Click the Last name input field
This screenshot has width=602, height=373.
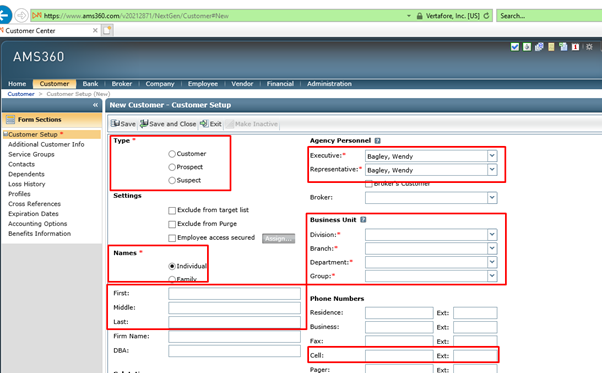(x=234, y=322)
